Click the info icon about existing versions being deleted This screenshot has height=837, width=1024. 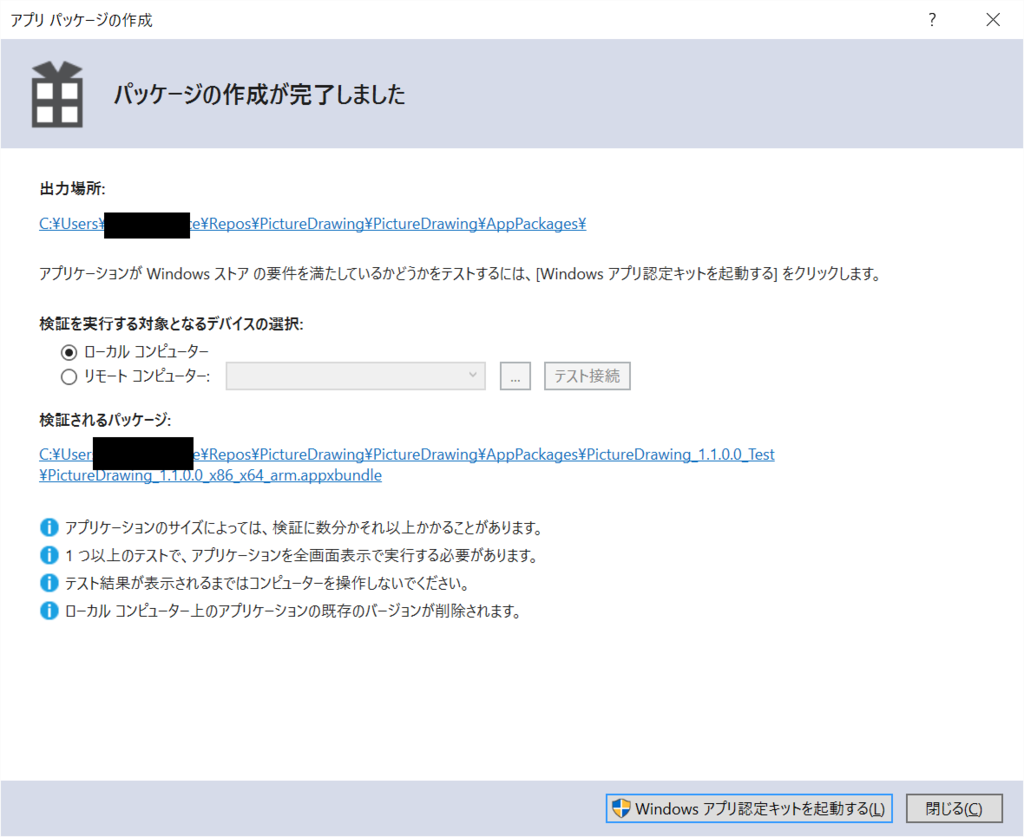tap(48, 608)
